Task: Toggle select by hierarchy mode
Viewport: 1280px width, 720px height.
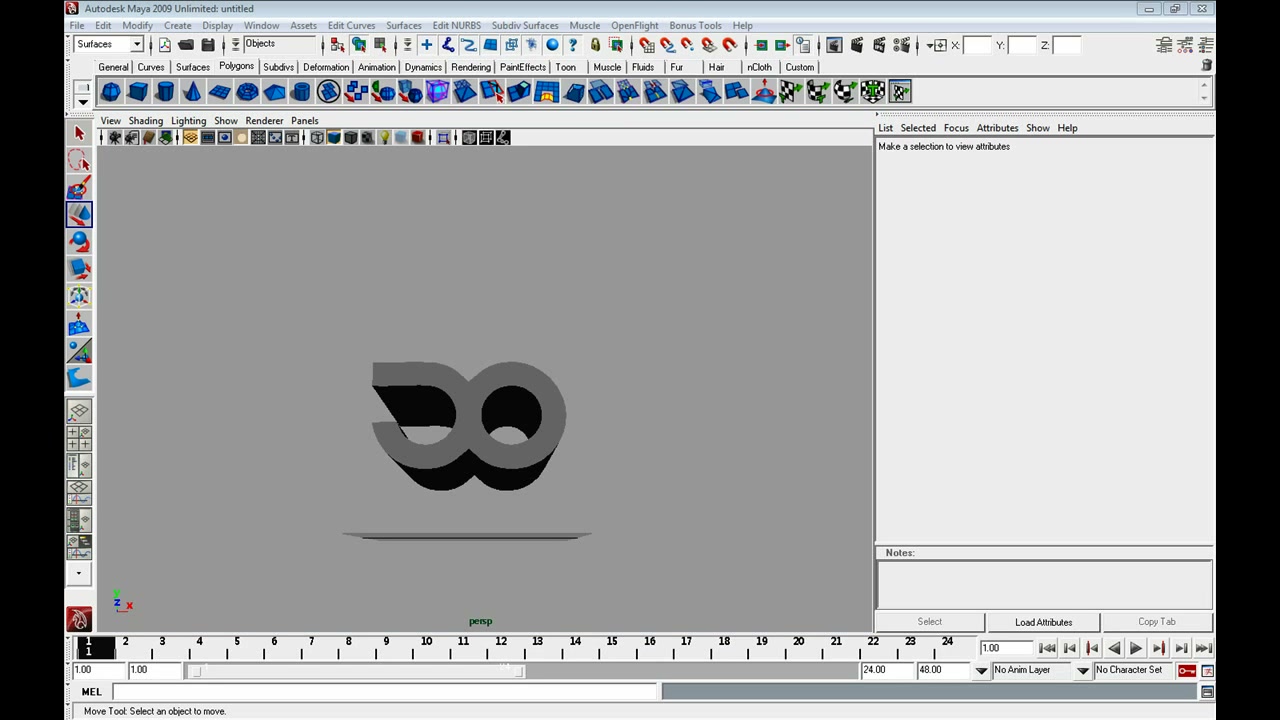Action: (337, 45)
